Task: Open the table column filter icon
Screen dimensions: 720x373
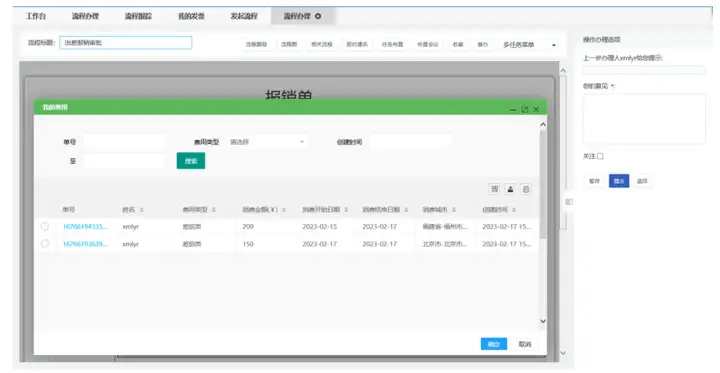Action: click(x=495, y=189)
